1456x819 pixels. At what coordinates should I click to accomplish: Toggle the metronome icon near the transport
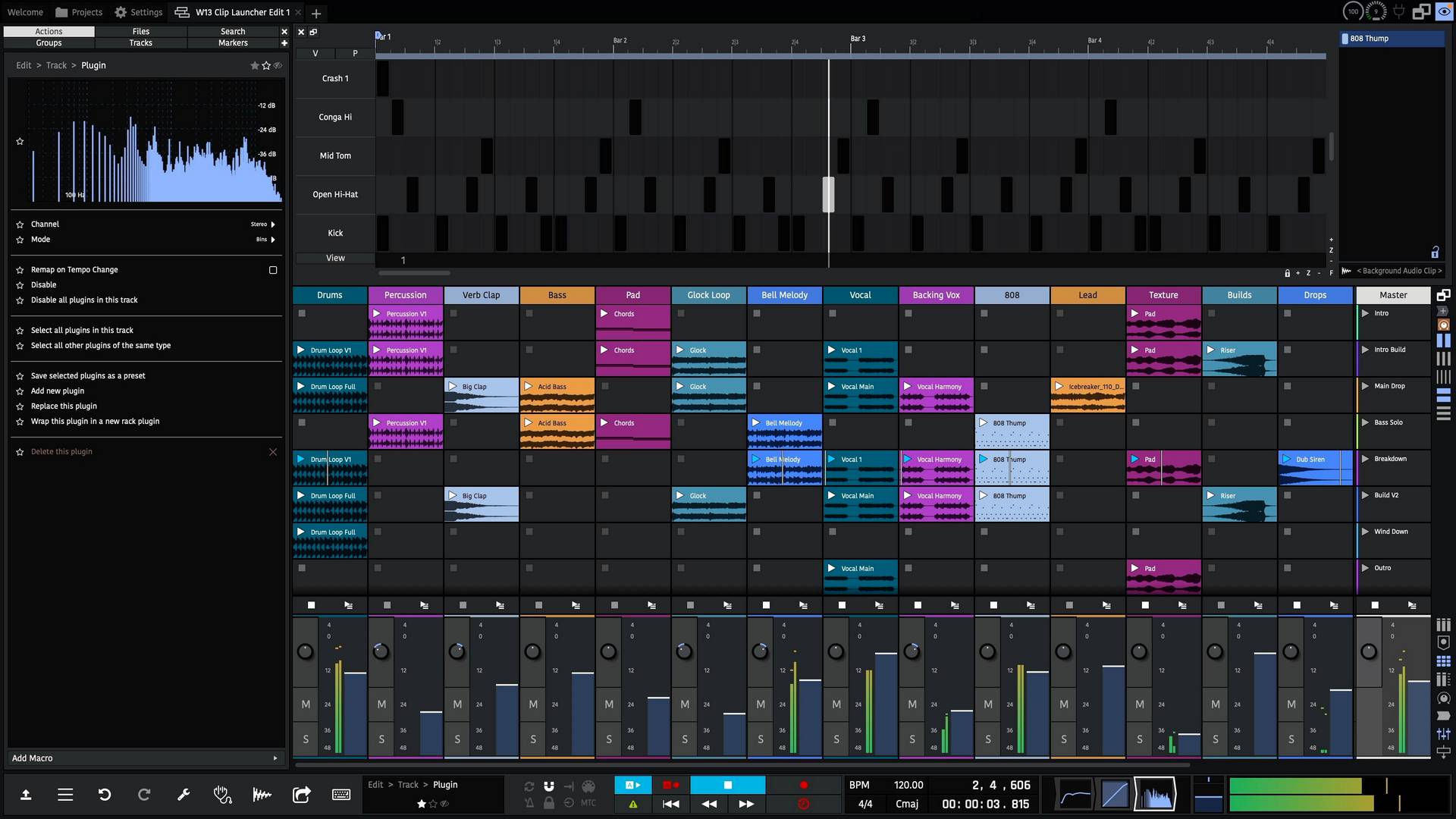pos(529,803)
